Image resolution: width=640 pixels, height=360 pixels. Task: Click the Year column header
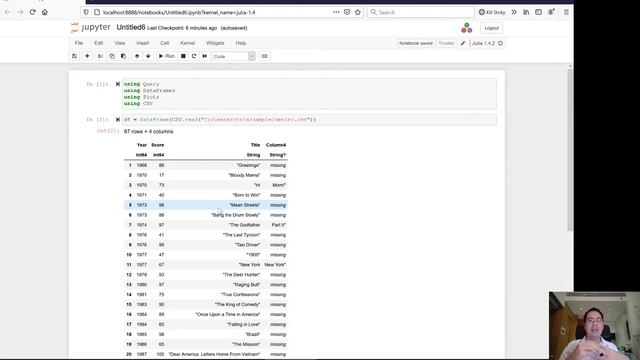point(142,145)
